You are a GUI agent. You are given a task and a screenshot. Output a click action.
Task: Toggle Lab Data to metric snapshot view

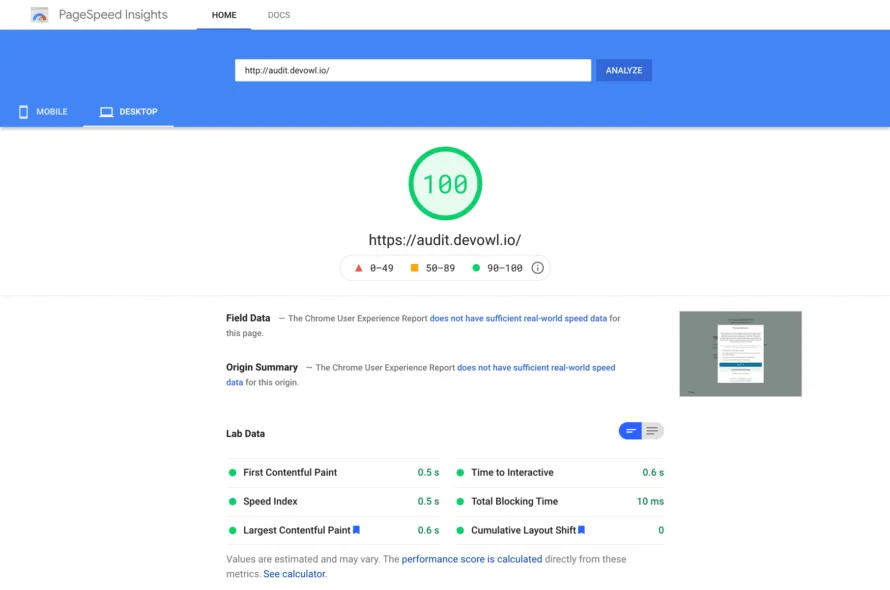coord(632,430)
